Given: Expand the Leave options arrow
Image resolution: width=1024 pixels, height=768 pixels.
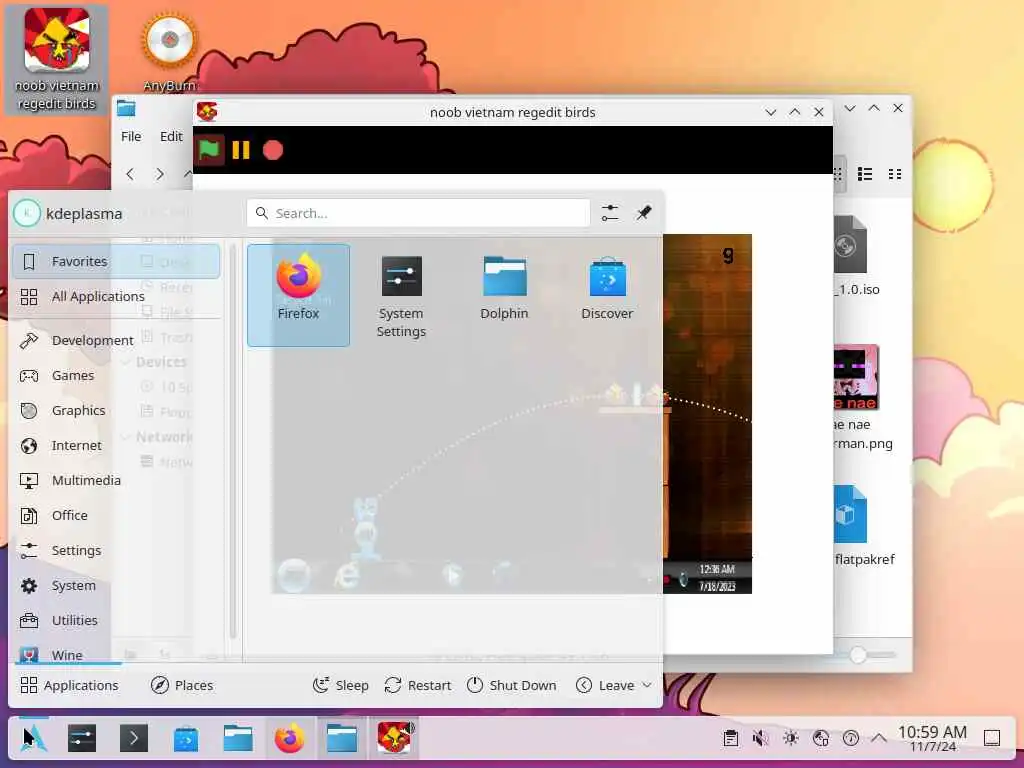Looking at the screenshot, I should click(x=647, y=685).
